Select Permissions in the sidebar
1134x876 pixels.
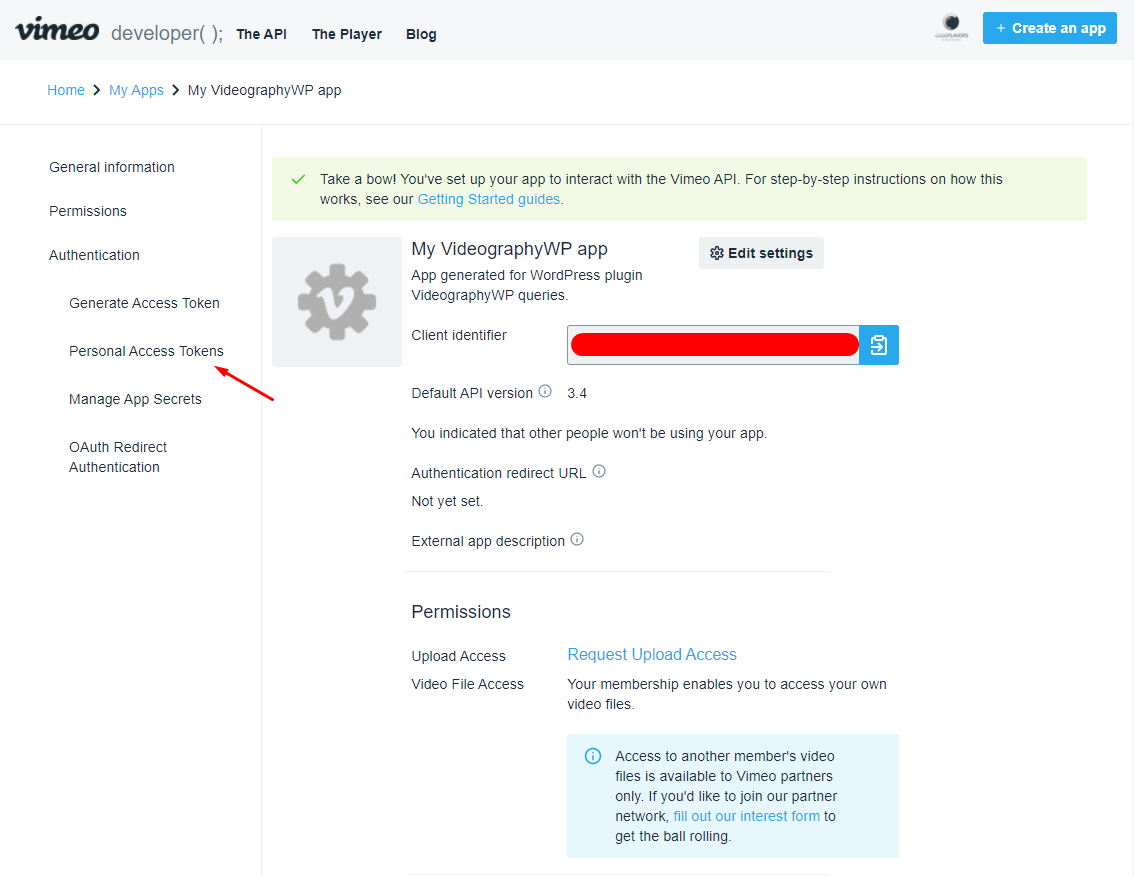point(88,211)
